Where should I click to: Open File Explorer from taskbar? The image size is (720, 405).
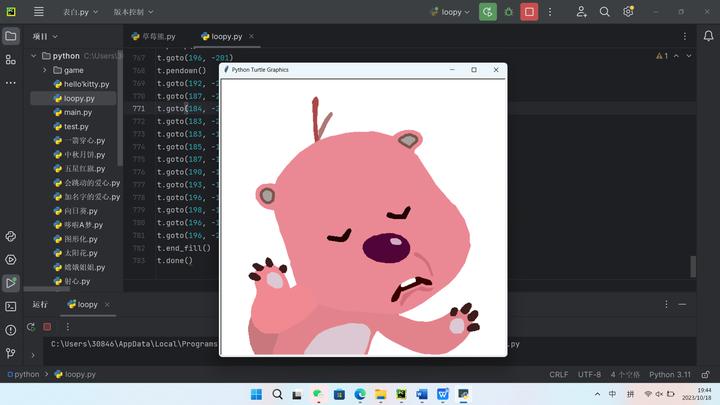coord(381,394)
